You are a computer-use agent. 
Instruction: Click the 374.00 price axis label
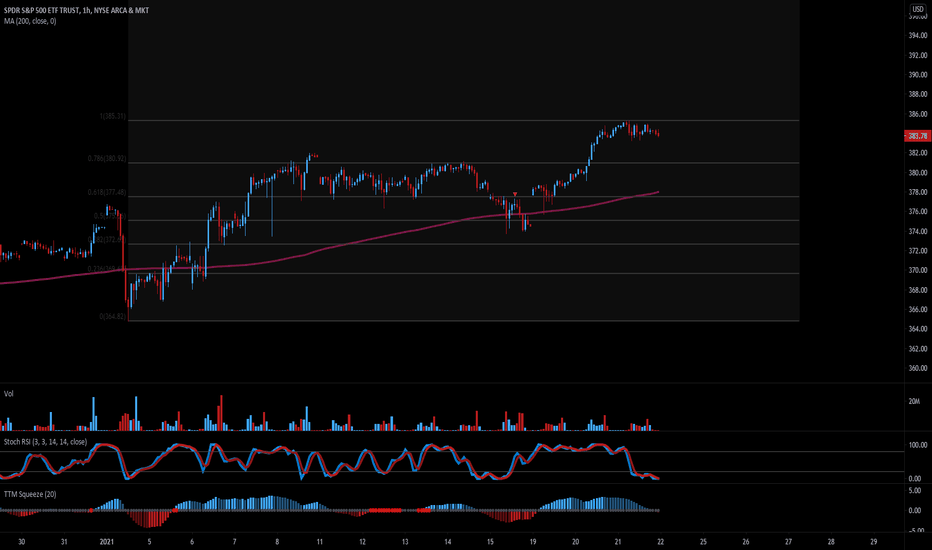click(917, 231)
